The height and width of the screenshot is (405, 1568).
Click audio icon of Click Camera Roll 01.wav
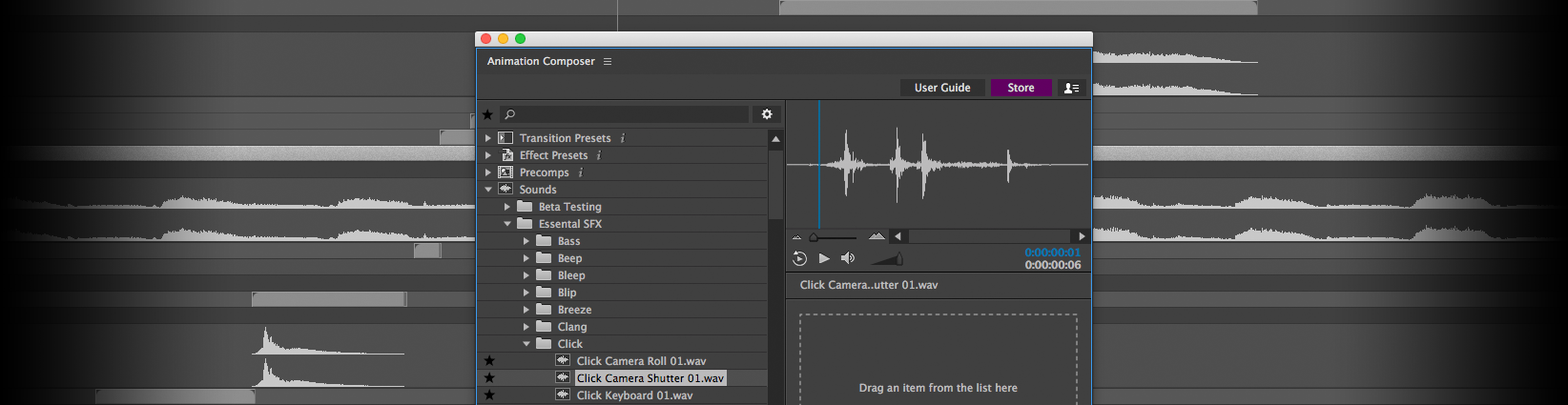(x=563, y=360)
